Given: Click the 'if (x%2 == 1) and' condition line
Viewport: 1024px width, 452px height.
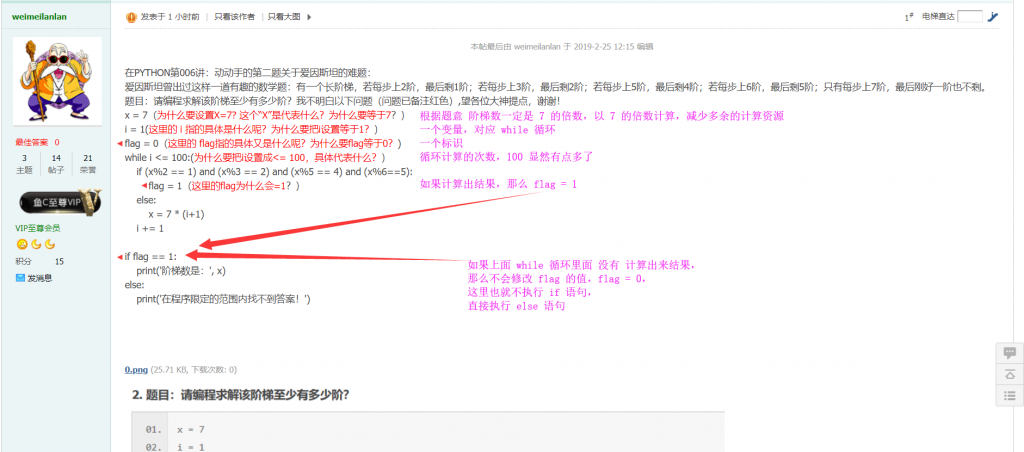Looking at the screenshot, I should tap(274, 172).
